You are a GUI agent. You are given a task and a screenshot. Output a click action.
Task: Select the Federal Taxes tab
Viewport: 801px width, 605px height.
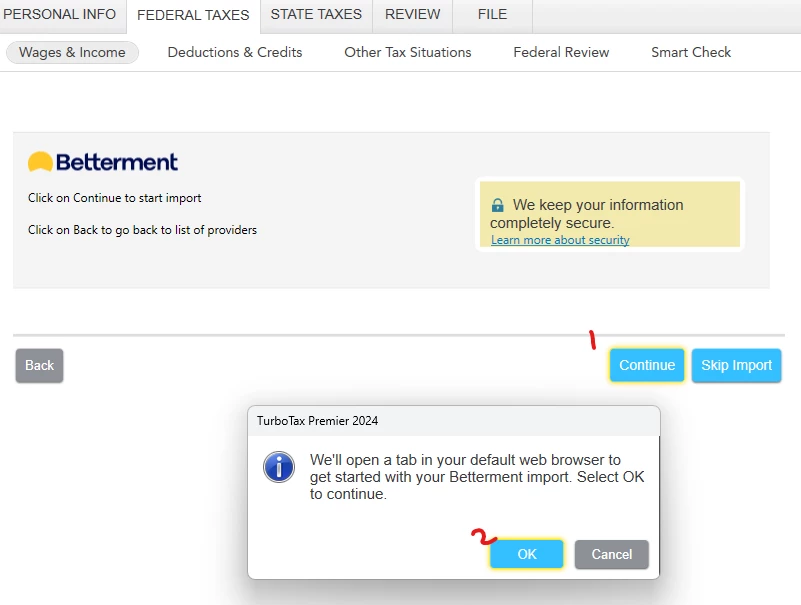193,15
